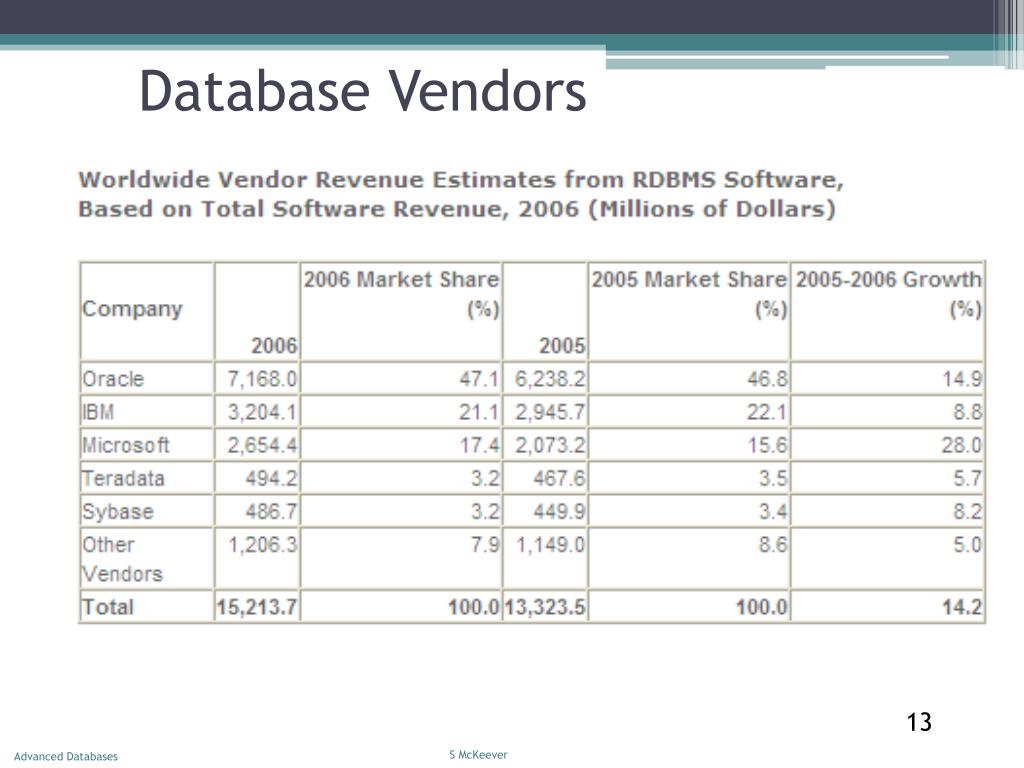Click Sybase's 2006 revenue 486.7
Screen dimensions: 1024x768
coord(271,511)
